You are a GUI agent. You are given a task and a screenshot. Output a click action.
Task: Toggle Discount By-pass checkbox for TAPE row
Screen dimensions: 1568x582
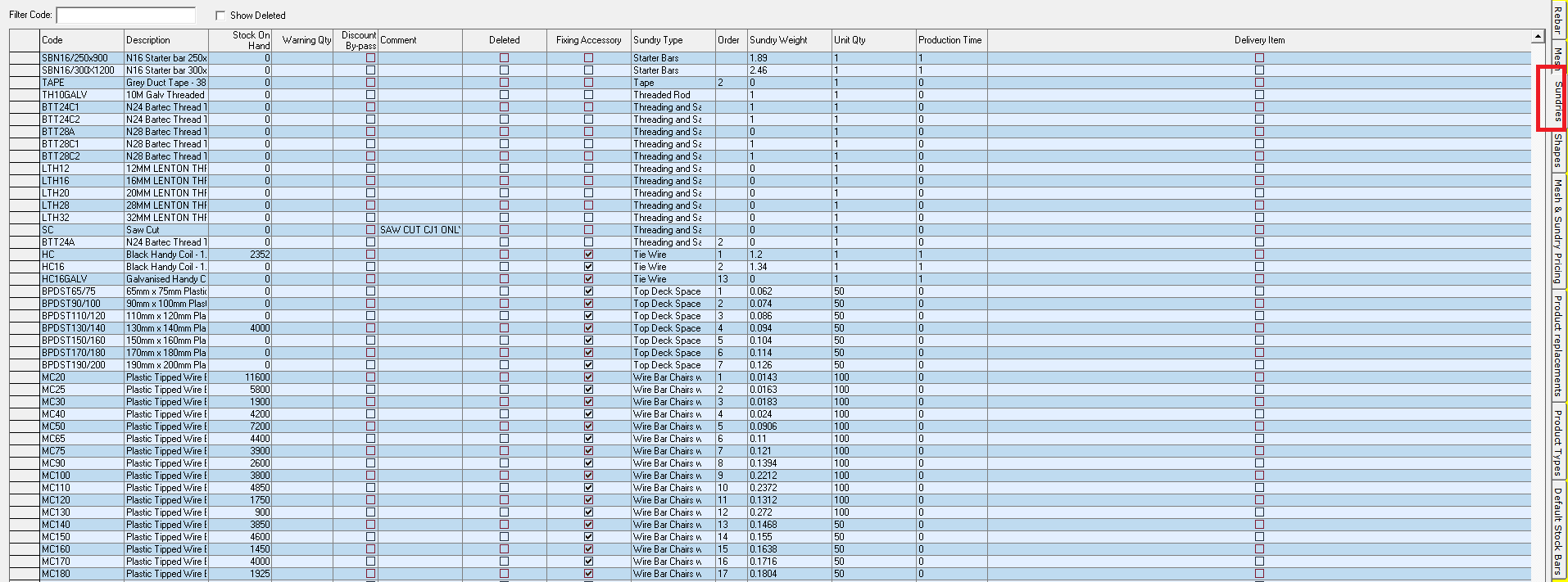[370, 83]
